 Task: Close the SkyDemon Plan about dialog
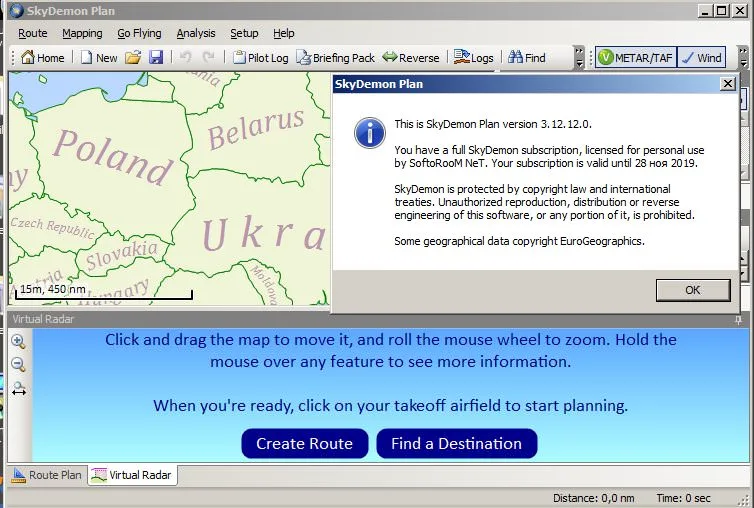pos(728,84)
